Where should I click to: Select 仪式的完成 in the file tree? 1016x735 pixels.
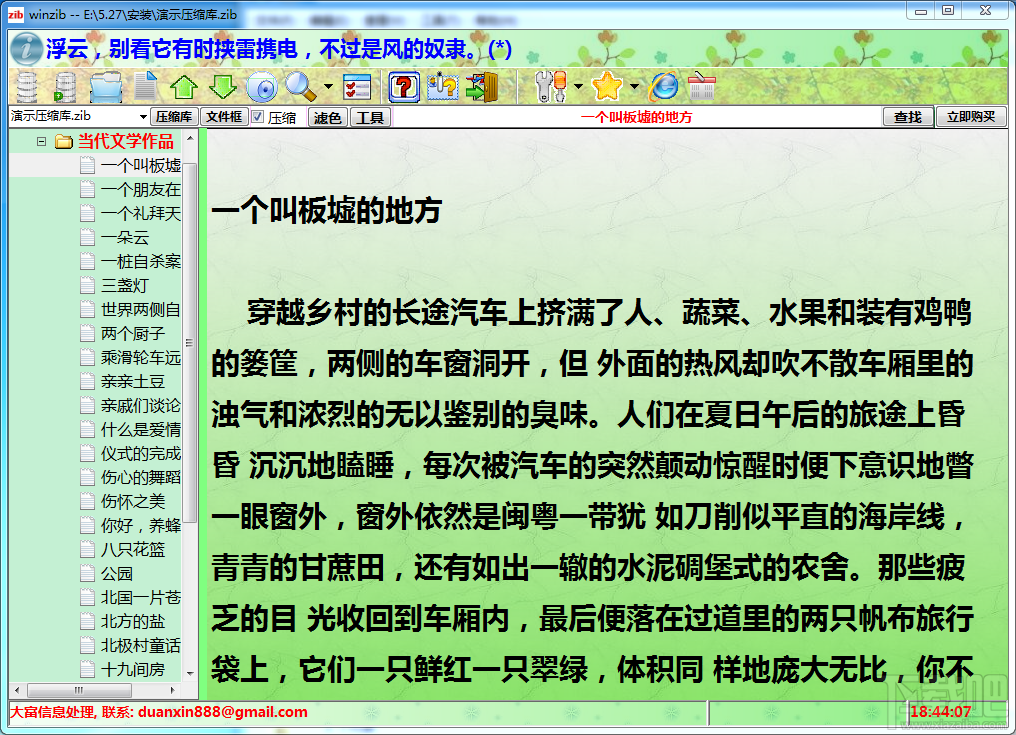141,453
